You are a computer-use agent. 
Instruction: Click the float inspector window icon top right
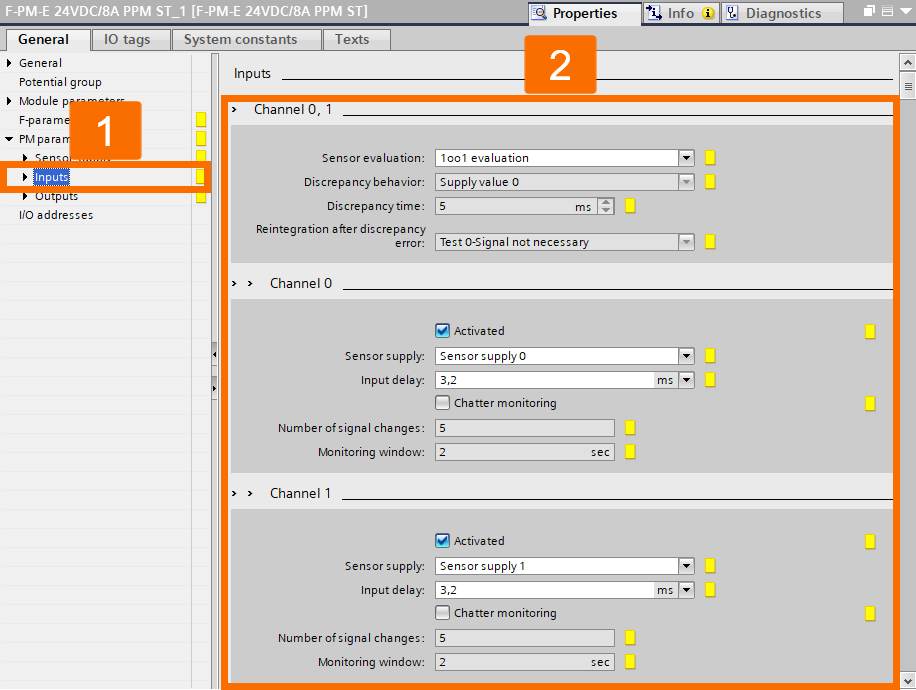[869, 9]
